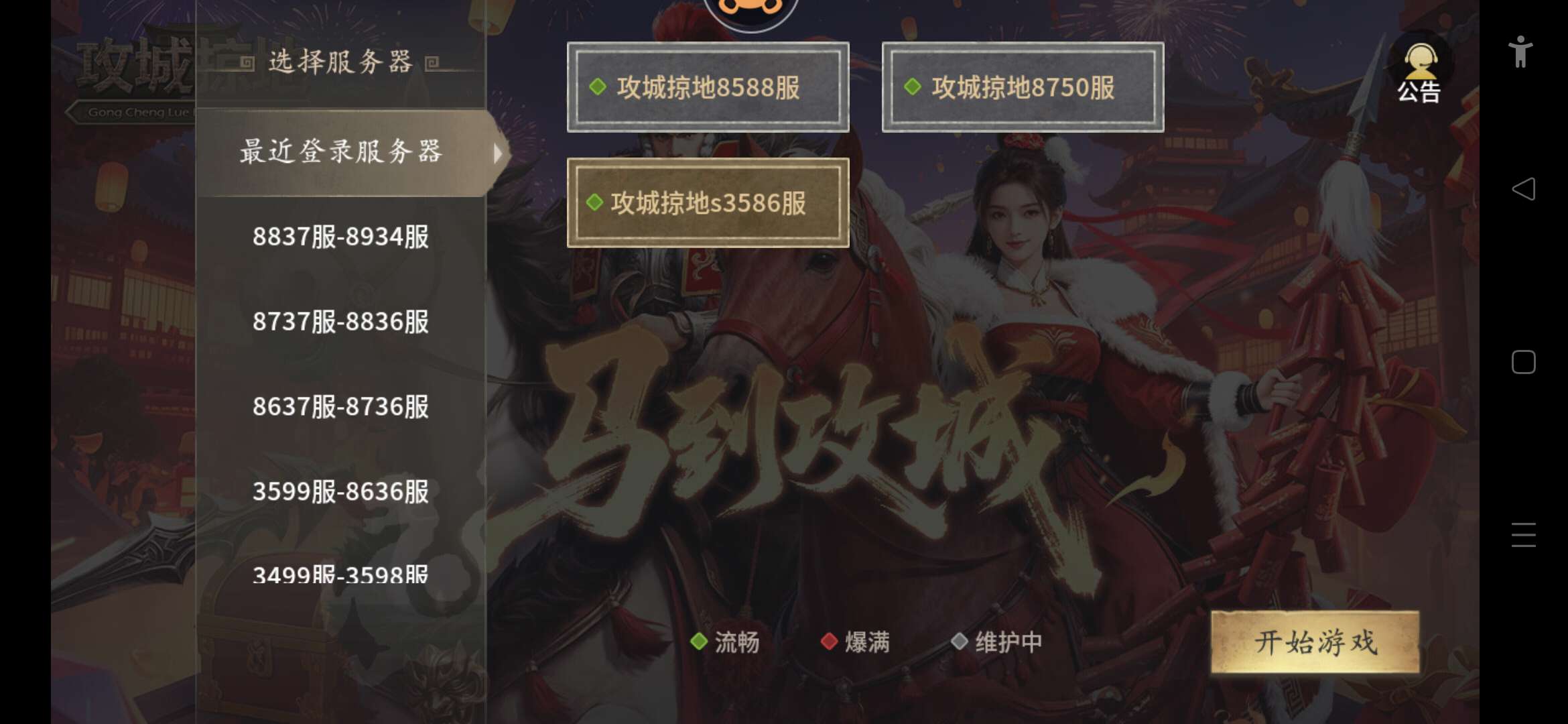Select partially visible 3499服-3598服 entry

pos(340,573)
